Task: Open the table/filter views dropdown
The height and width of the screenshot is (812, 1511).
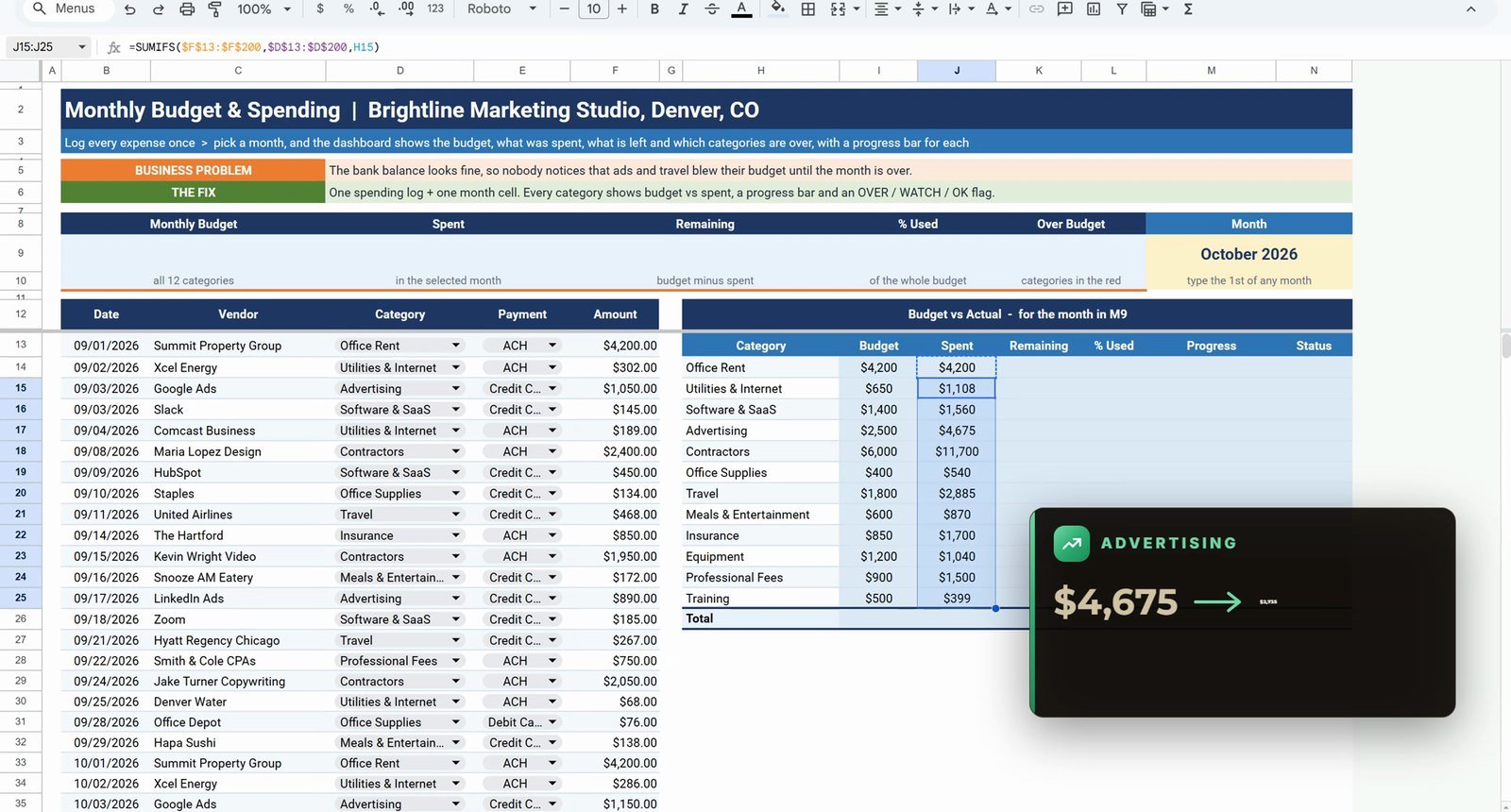Action: coord(1153,9)
